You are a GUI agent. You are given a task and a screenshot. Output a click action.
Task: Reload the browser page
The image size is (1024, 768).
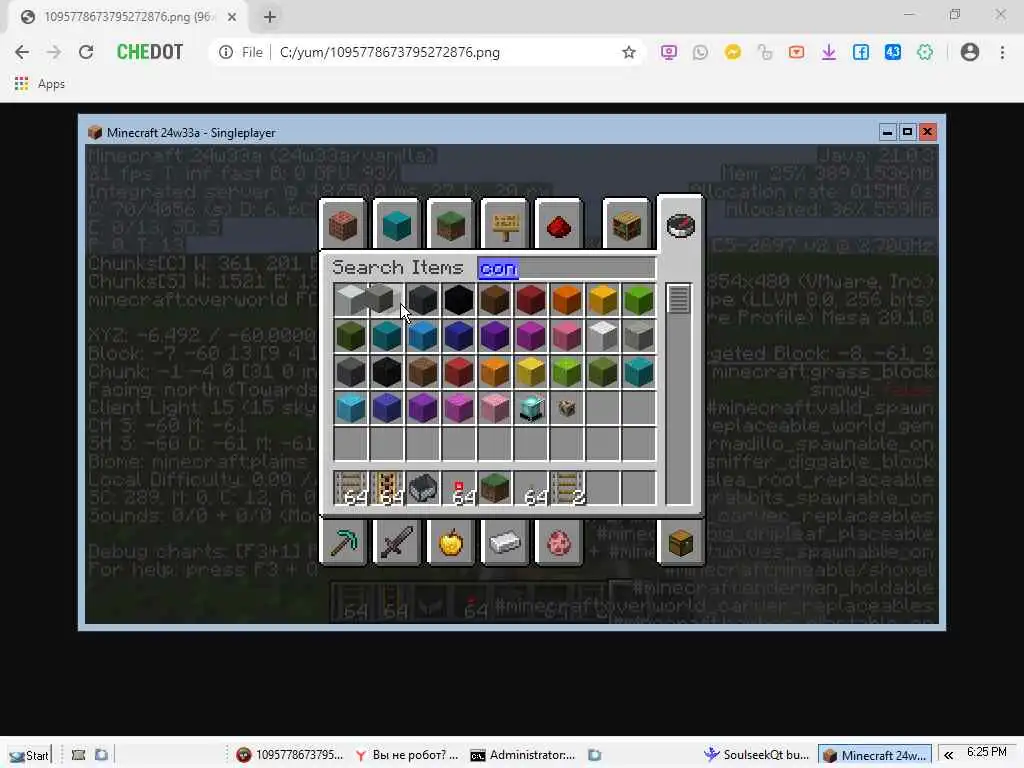(86, 52)
